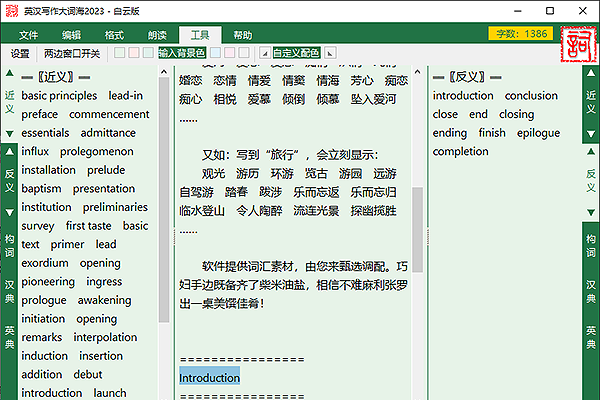Click the 自定义配色 button
The height and width of the screenshot is (400, 600).
click(296, 53)
